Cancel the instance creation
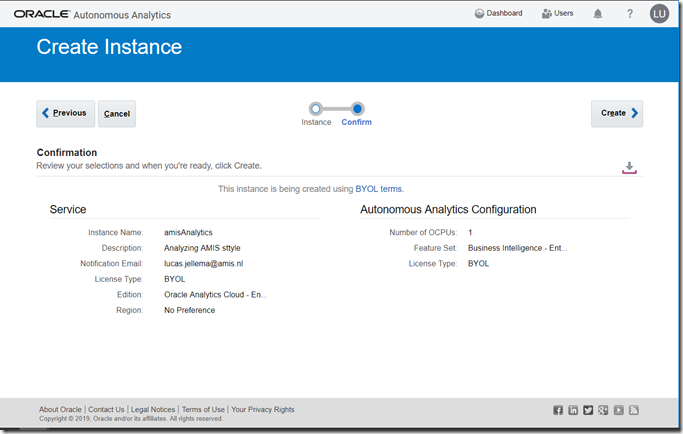This screenshot has height=434, width=683. [x=117, y=114]
